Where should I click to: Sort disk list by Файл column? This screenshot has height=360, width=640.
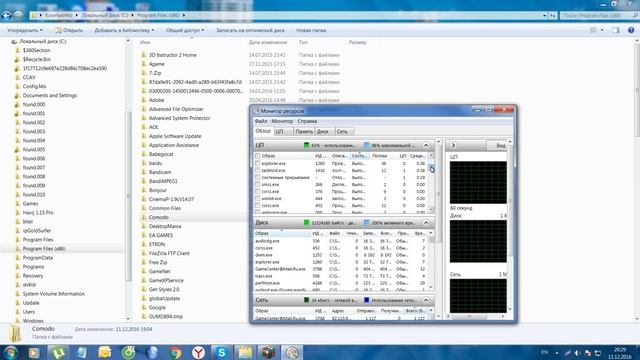point(335,233)
